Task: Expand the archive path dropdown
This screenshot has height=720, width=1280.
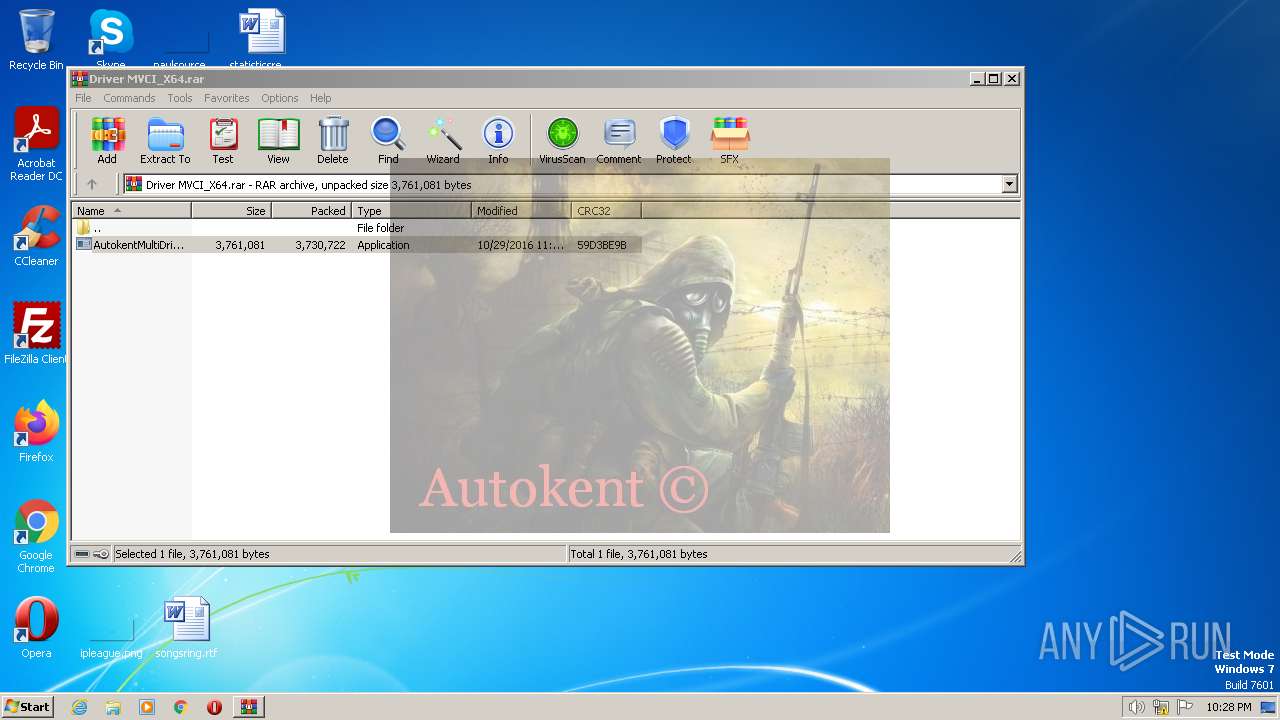Action: pyautogui.click(x=1009, y=184)
